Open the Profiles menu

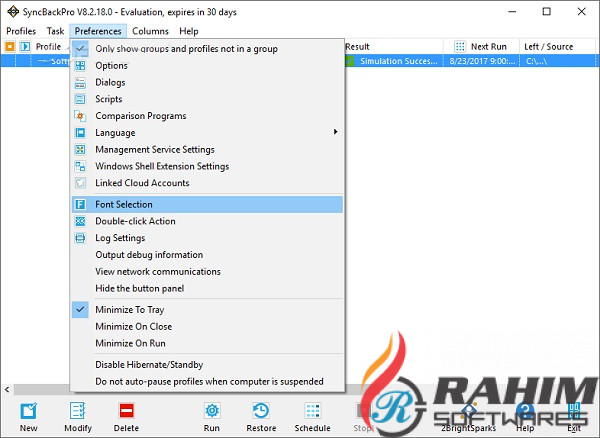click(21, 31)
